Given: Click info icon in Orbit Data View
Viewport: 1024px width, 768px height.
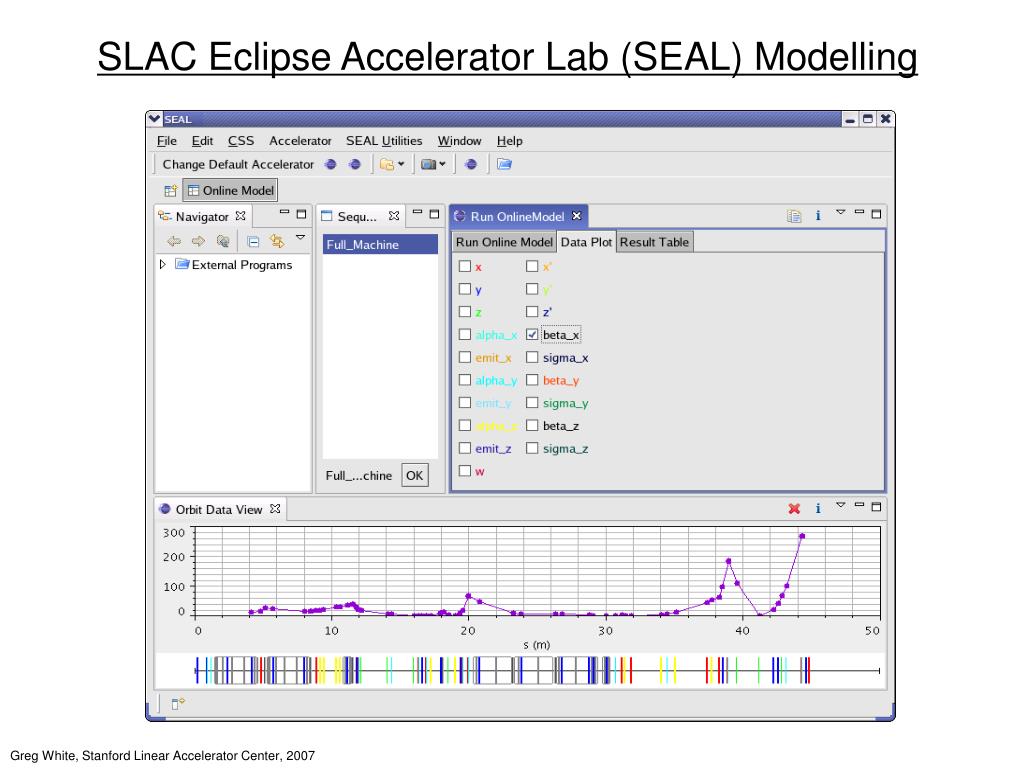Looking at the screenshot, I should click(818, 508).
